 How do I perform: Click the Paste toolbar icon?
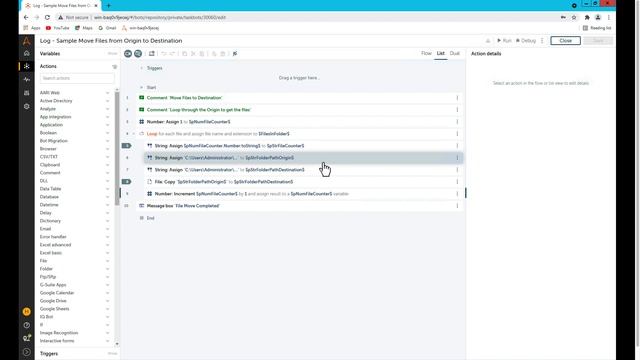point(202,53)
